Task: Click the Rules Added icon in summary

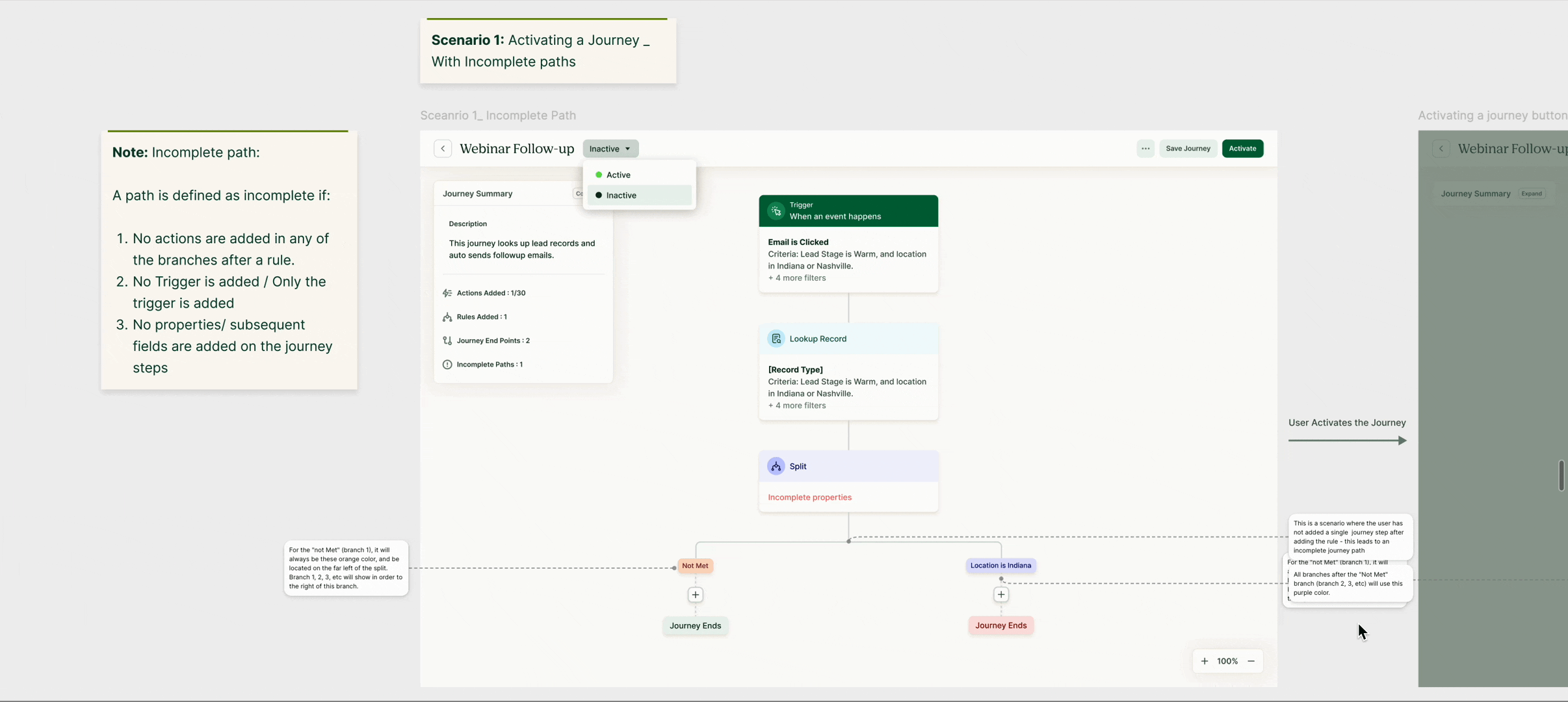Action: pyautogui.click(x=447, y=317)
